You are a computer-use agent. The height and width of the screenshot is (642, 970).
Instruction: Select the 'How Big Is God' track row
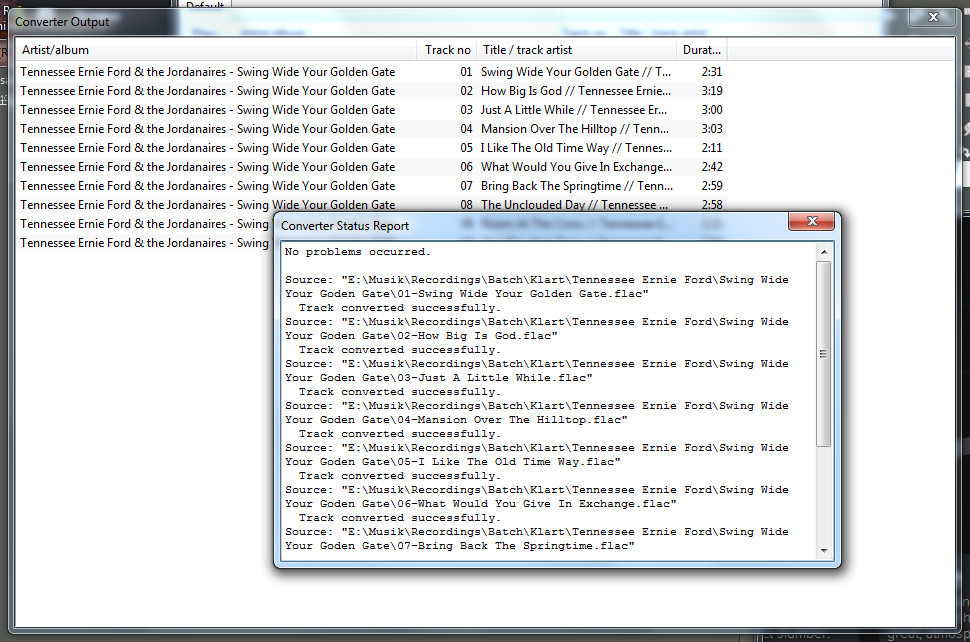tap(371, 91)
